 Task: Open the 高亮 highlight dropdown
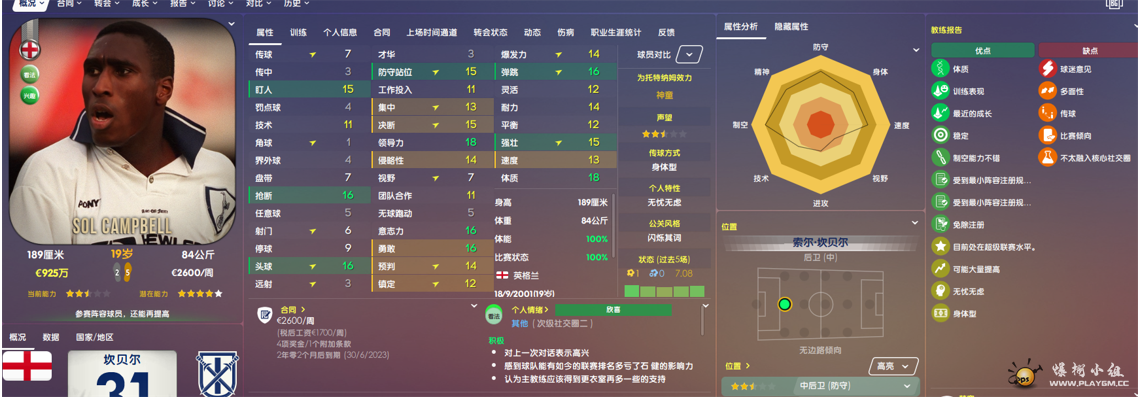pos(893,366)
